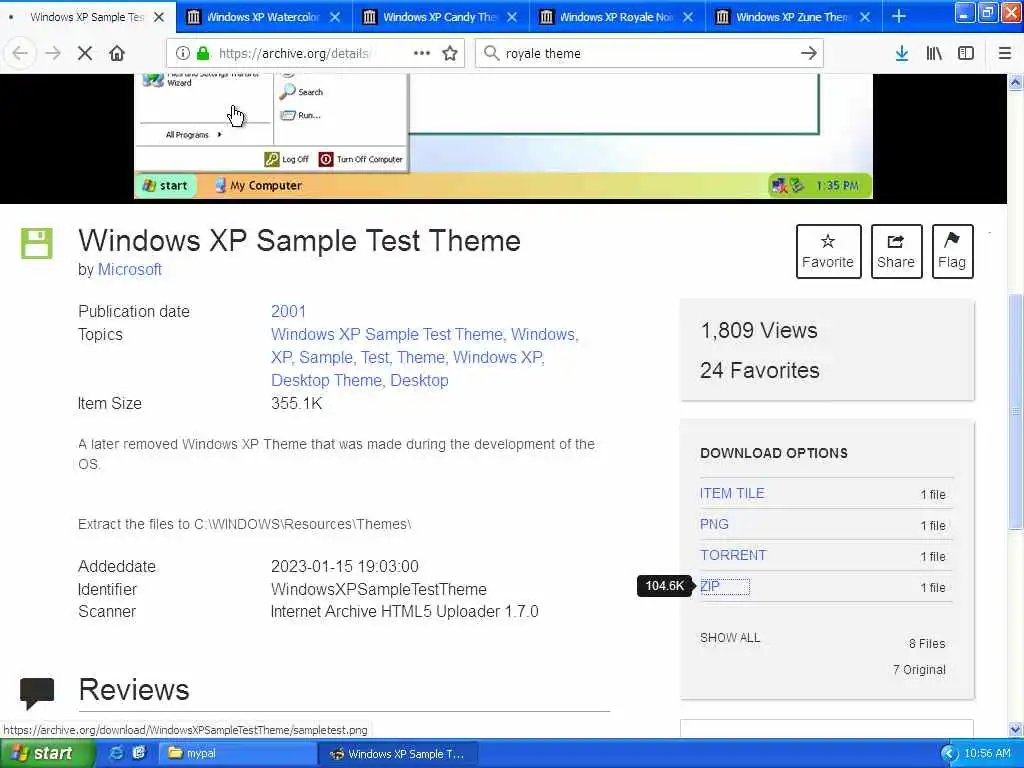Download the TORRENT option
The image size is (1024, 768).
pyautogui.click(x=733, y=555)
